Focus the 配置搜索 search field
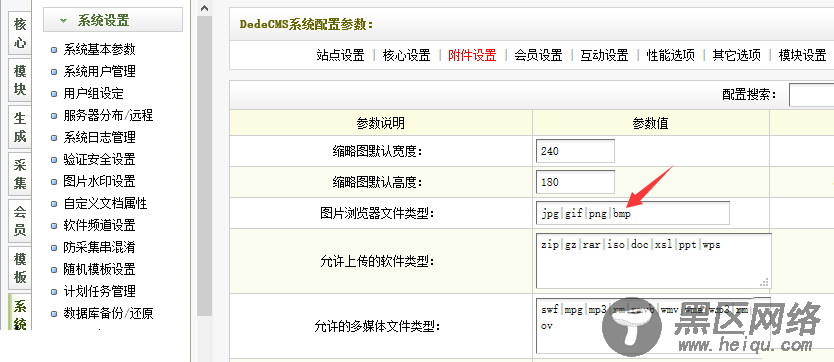The image size is (834, 362). coord(812,95)
